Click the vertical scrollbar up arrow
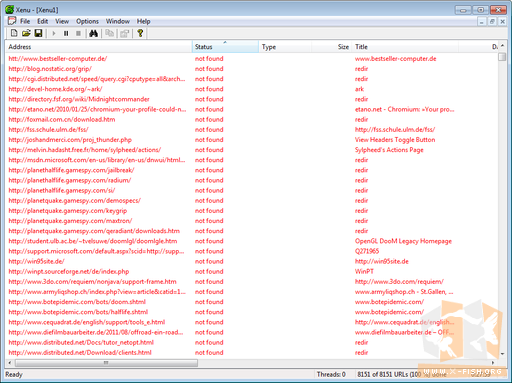 [x=502, y=46]
